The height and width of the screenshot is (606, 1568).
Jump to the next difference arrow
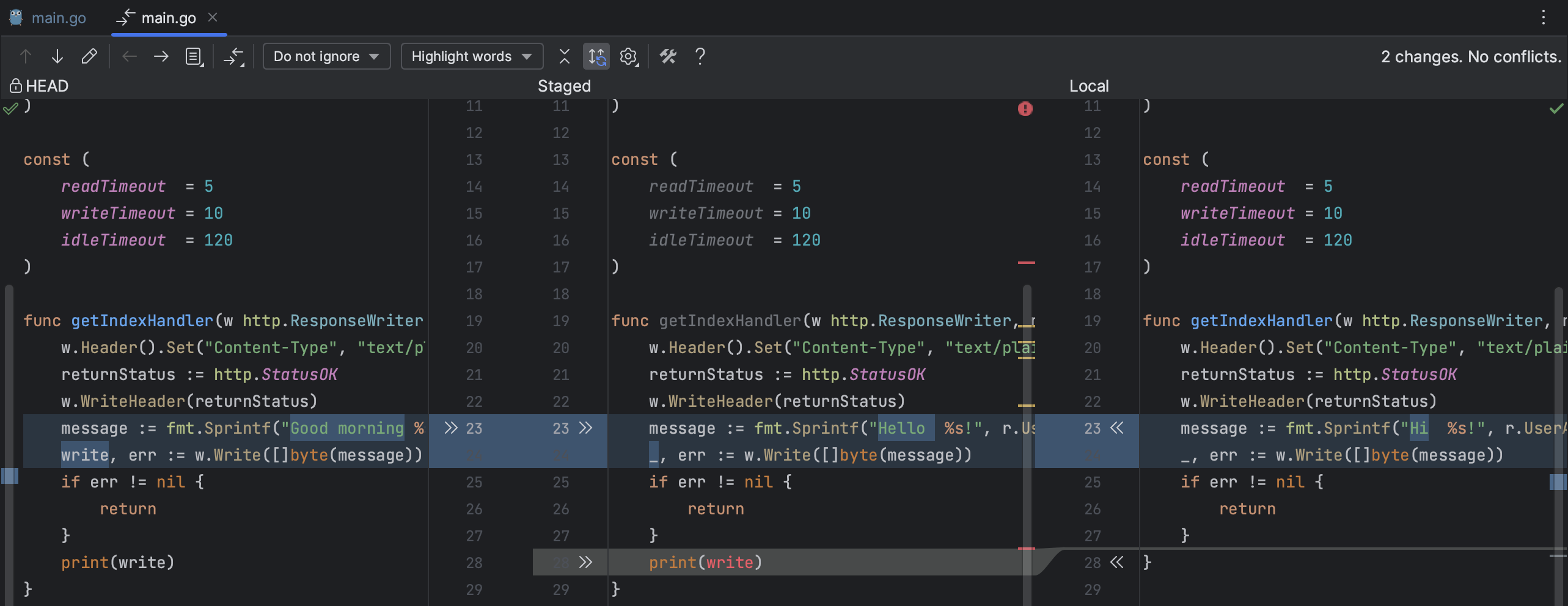pos(57,56)
